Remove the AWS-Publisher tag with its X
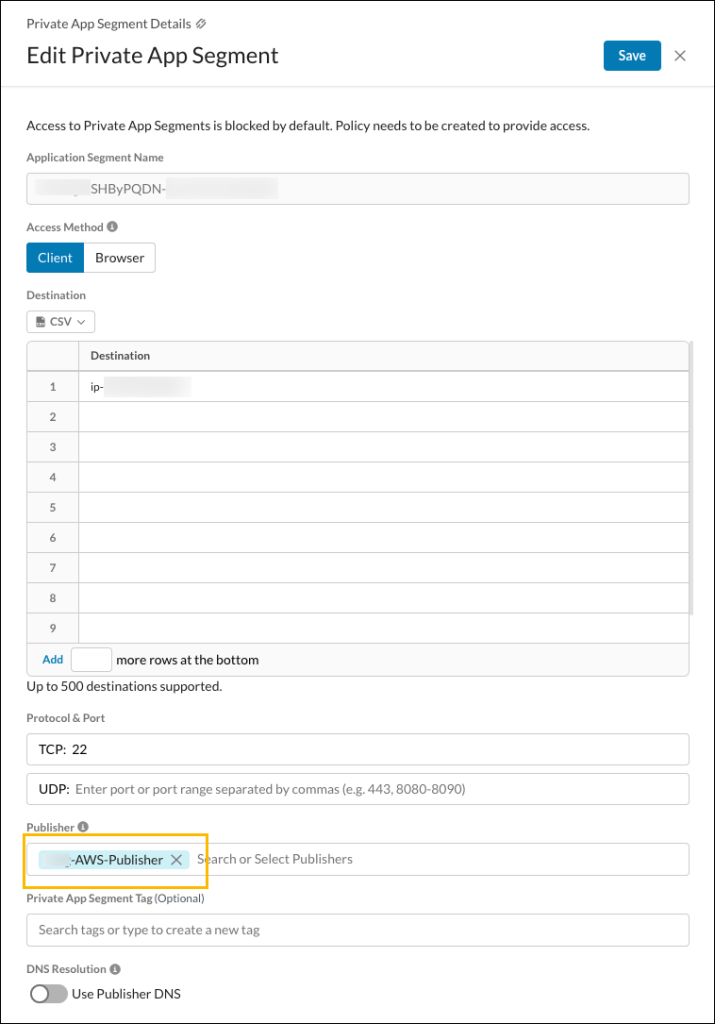 pyautogui.click(x=176, y=859)
